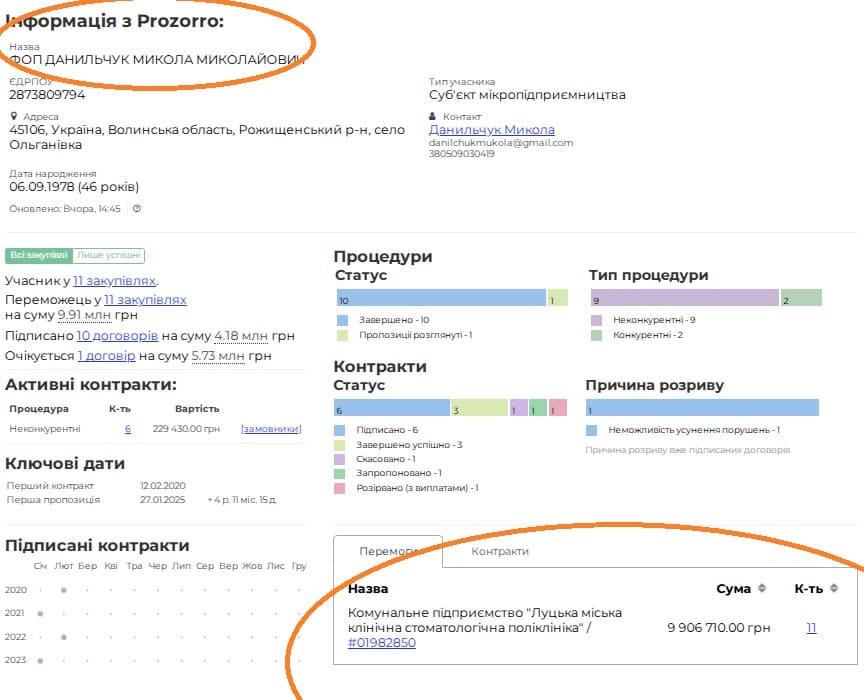Click the blue Завершено legend square
Viewport: 864px width, 700px height.
pyautogui.click(x=342, y=320)
